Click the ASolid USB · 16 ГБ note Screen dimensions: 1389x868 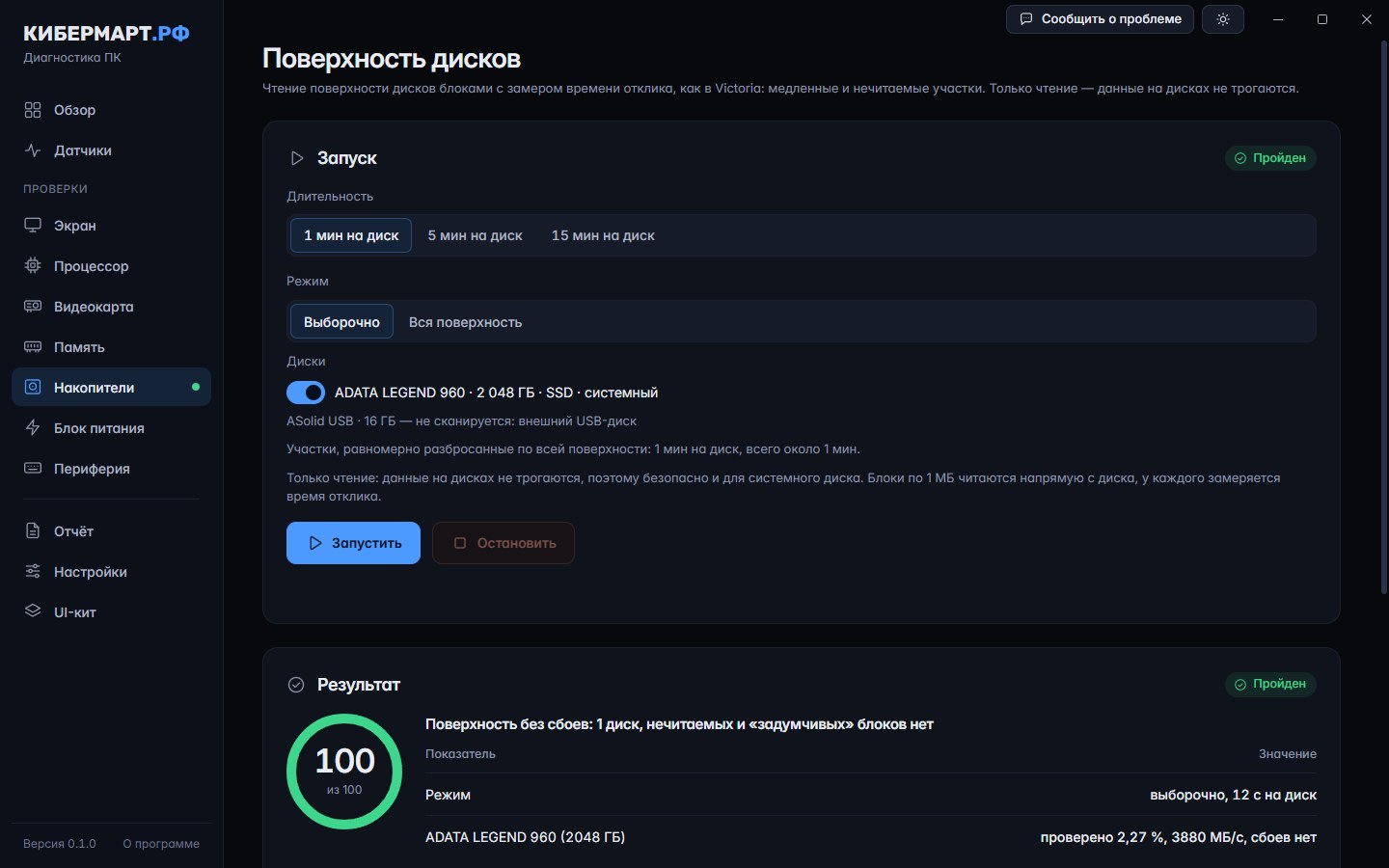461,421
